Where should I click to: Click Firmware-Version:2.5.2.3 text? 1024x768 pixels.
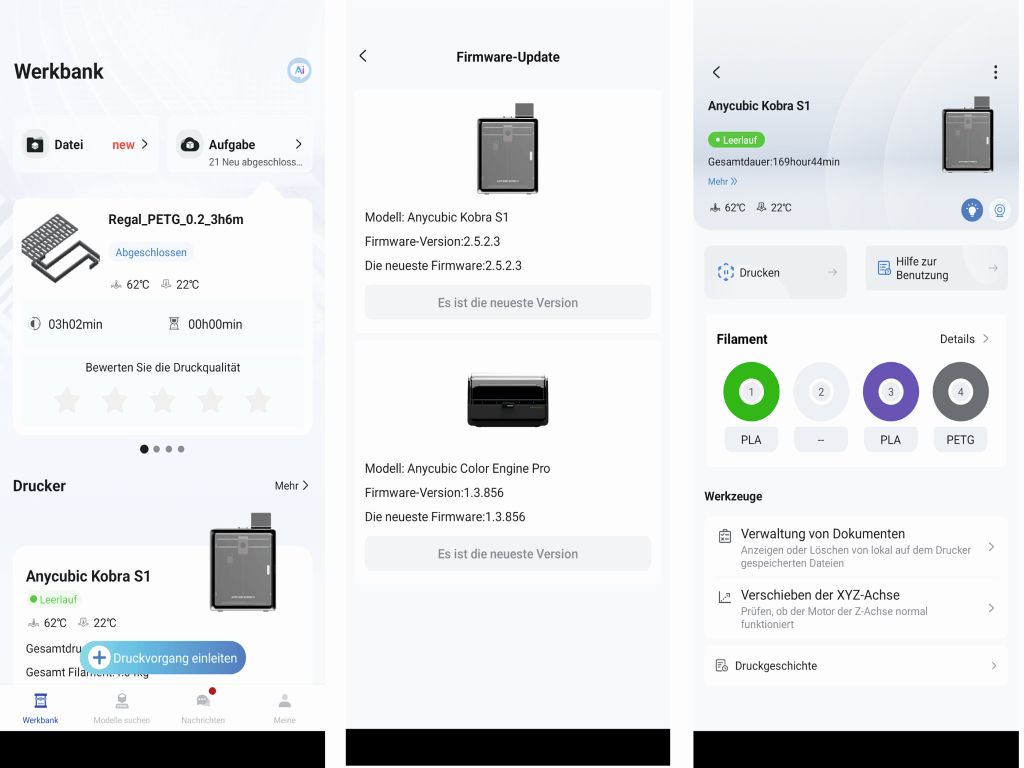[432, 242]
